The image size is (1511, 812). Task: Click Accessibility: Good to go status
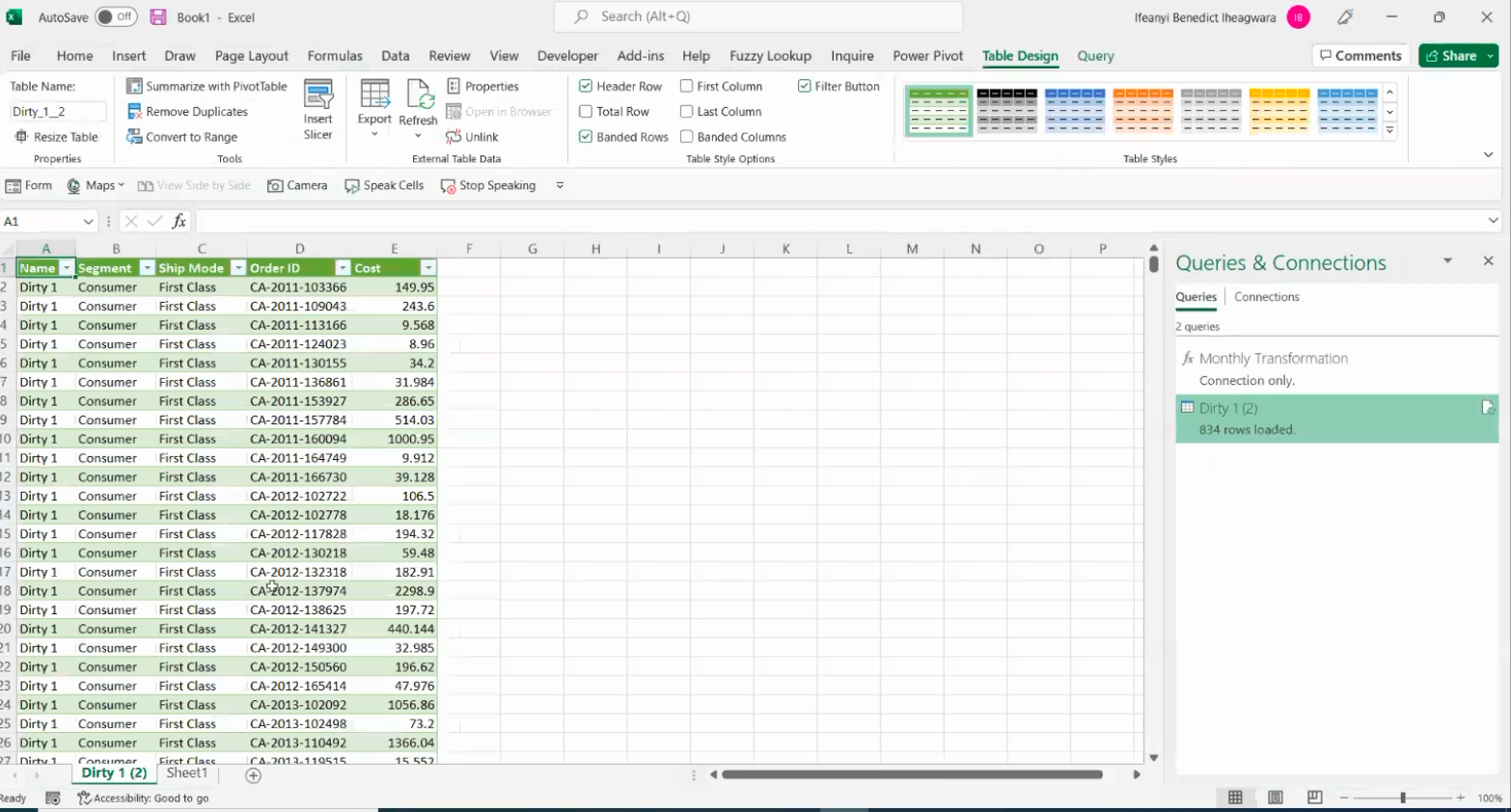(143, 798)
